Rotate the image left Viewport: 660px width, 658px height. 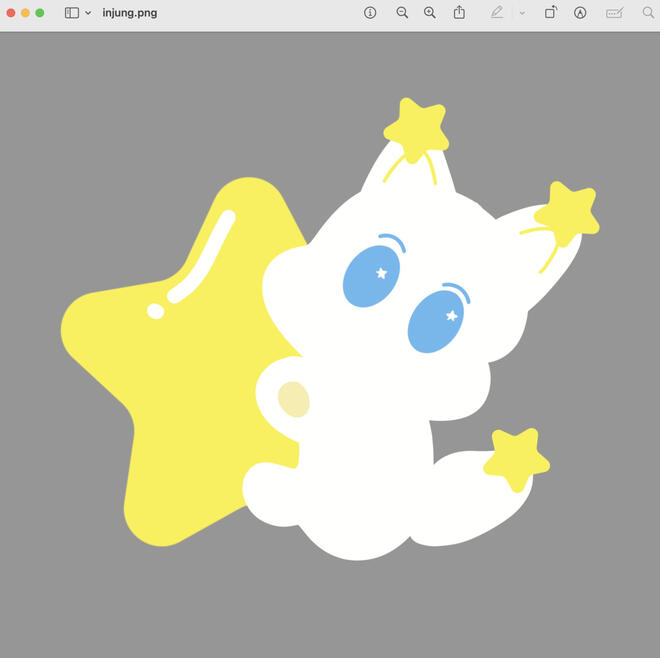click(551, 13)
